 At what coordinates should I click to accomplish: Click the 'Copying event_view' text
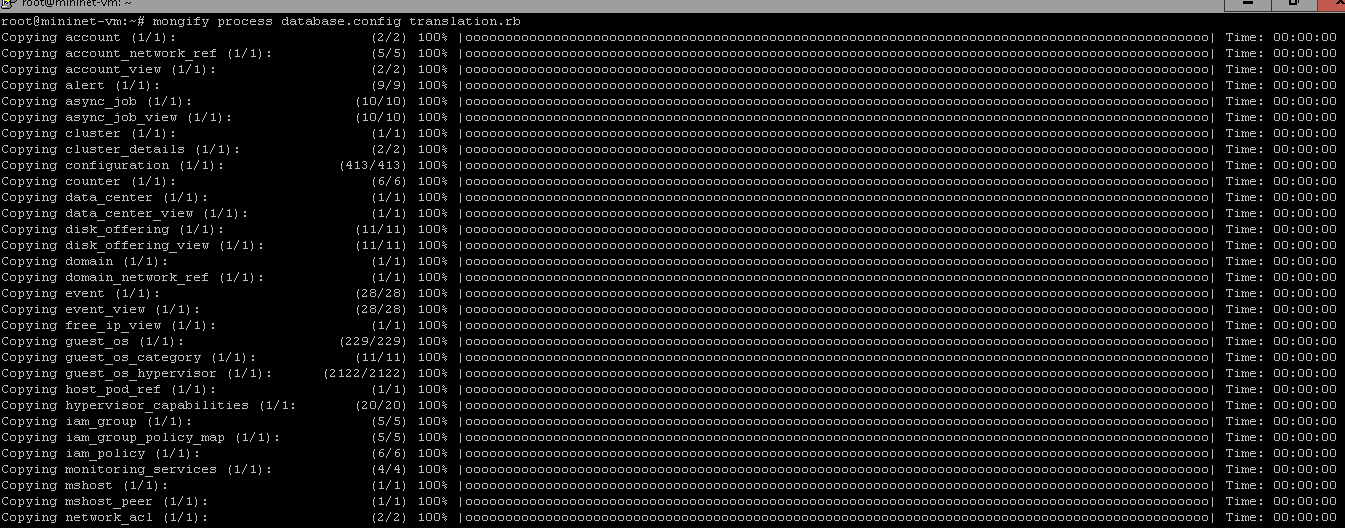pyautogui.click(x=101, y=309)
